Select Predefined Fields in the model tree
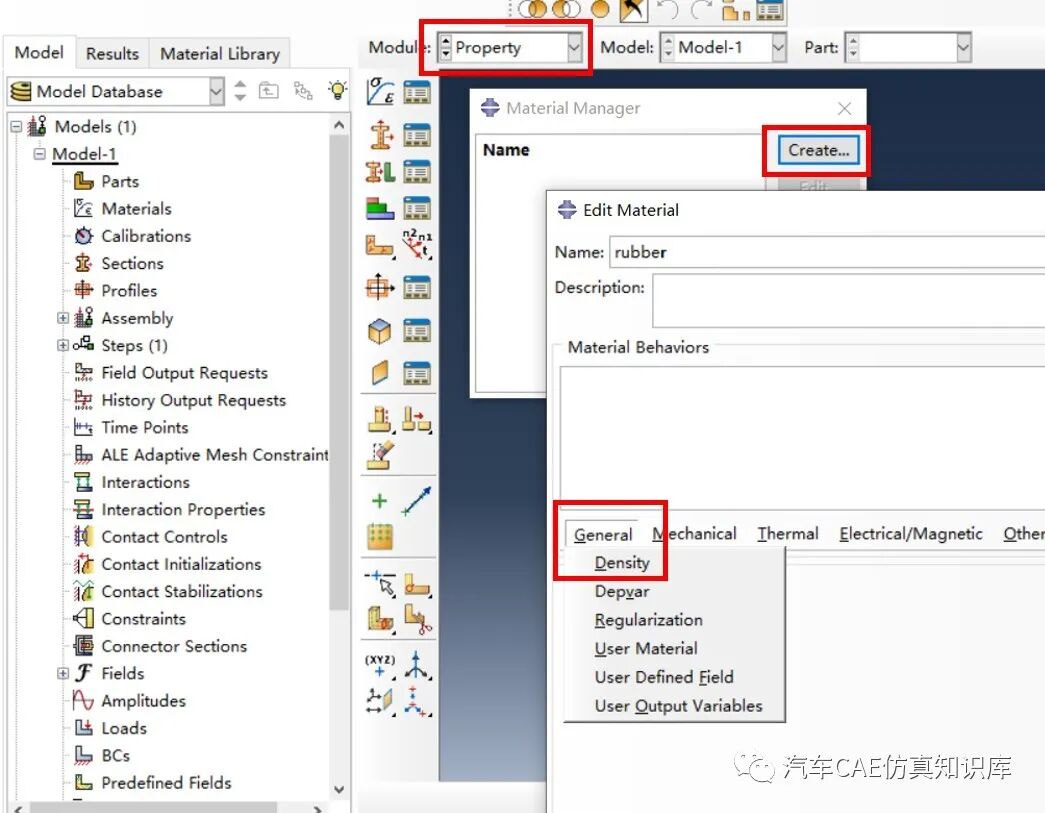This screenshot has height=813, width=1045. coord(166,782)
